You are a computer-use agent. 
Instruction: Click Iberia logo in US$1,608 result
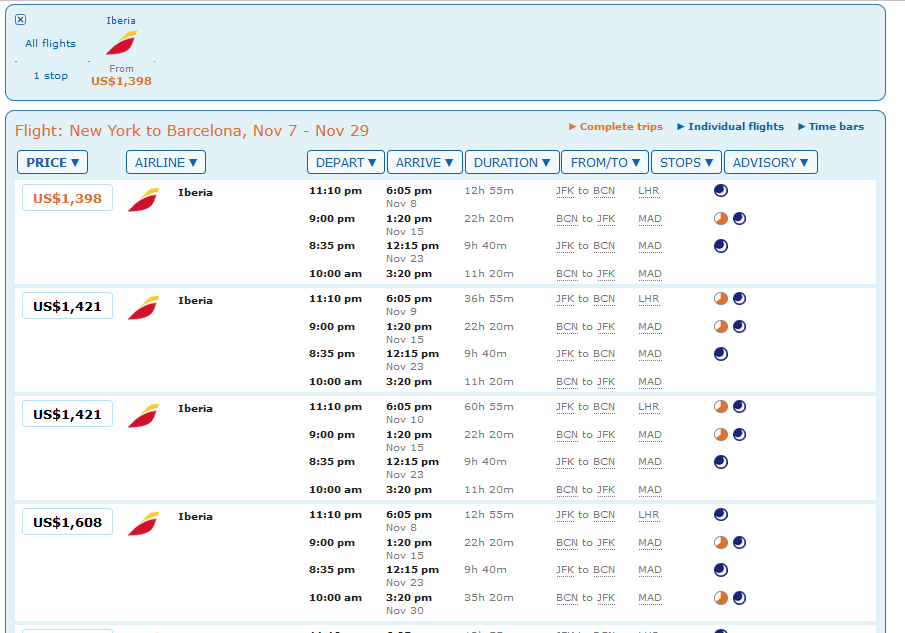143,523
